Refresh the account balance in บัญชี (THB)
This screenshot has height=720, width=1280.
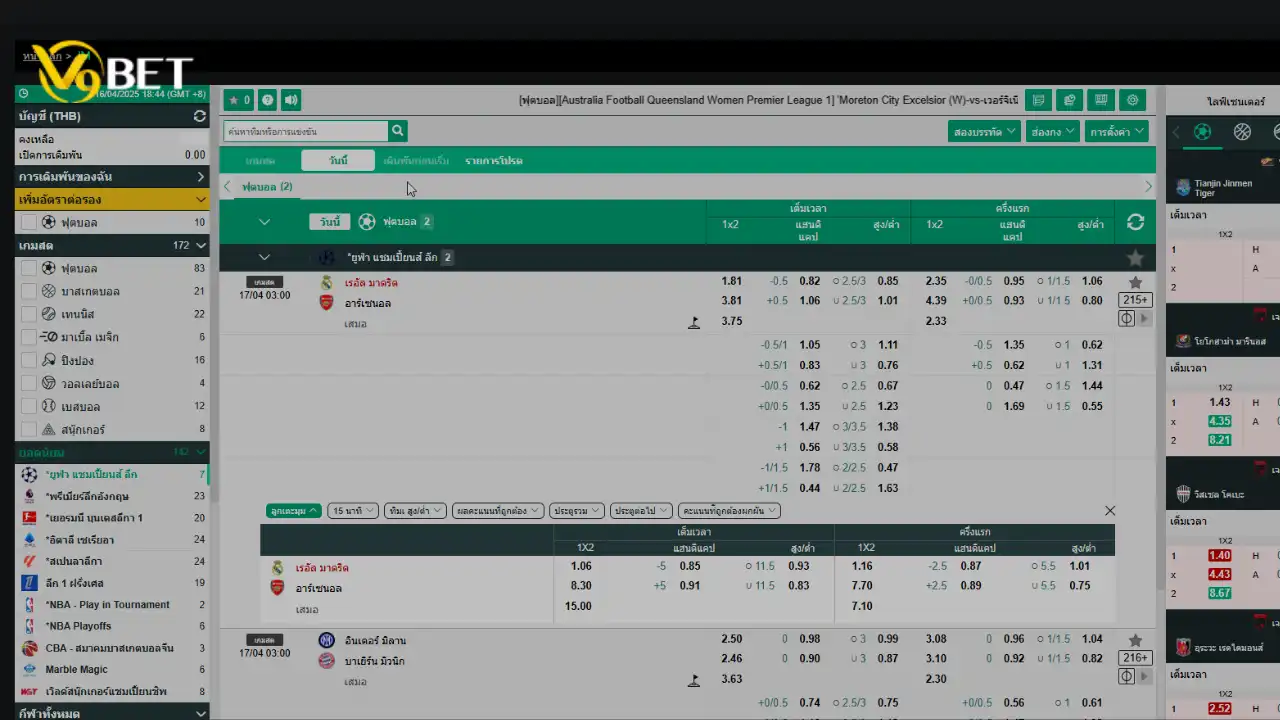click(200, 116)
